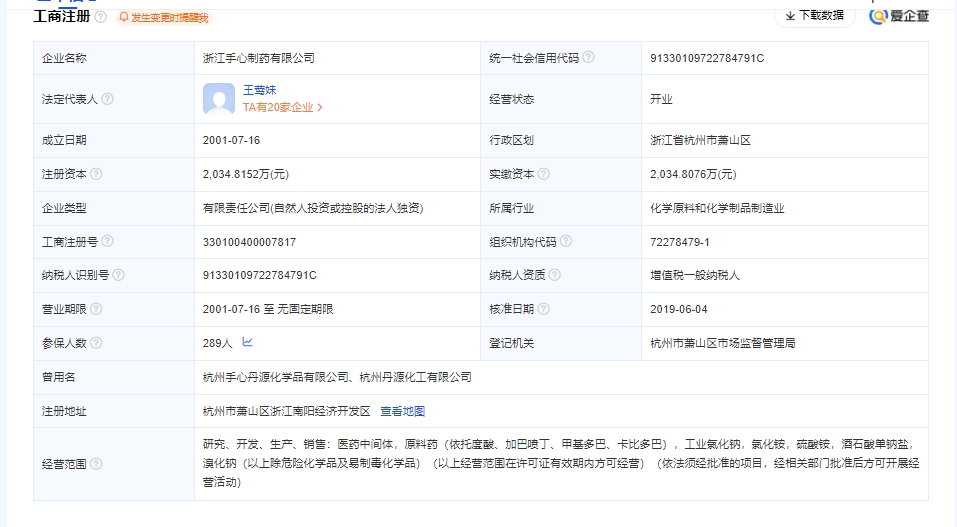Screen dimensions: 957x527
Task: Open help icon next to 统一社会信用代码
Action: coord(588,57)
